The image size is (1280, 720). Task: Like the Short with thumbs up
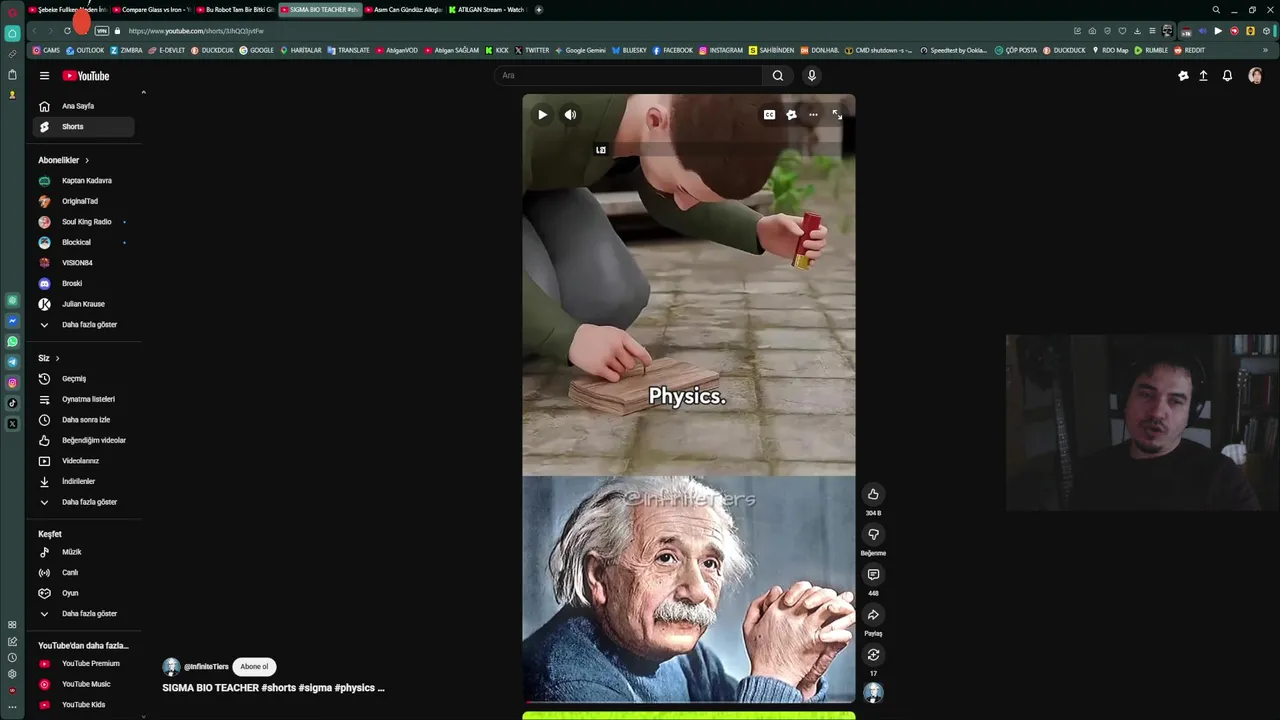[873, 494]
